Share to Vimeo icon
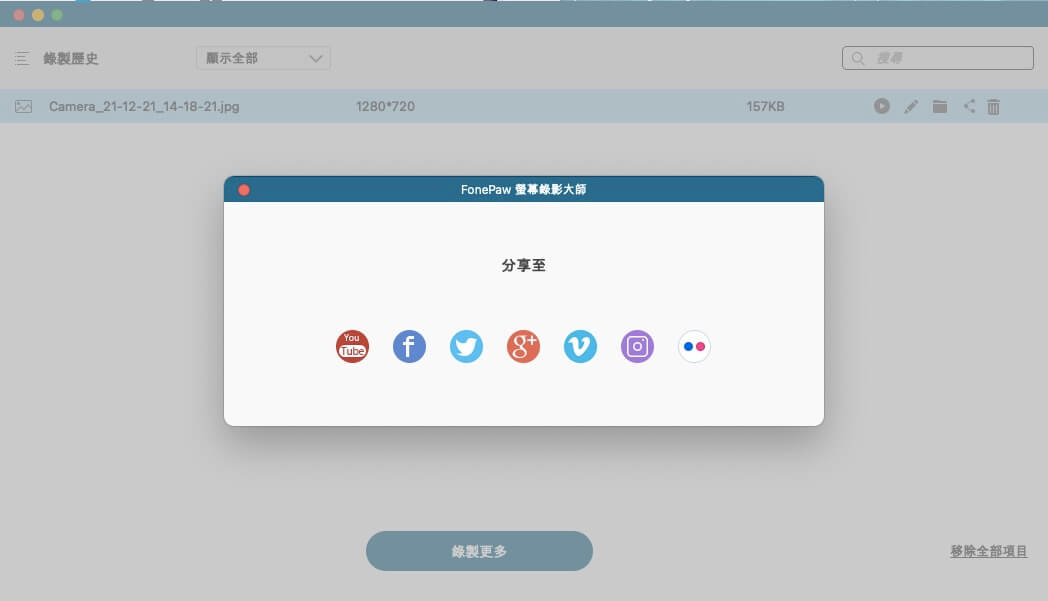 tap(580, 346)
